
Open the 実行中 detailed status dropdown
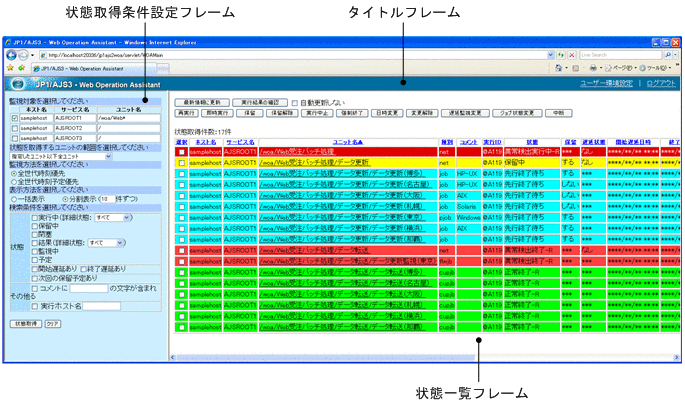click(113, 218)
